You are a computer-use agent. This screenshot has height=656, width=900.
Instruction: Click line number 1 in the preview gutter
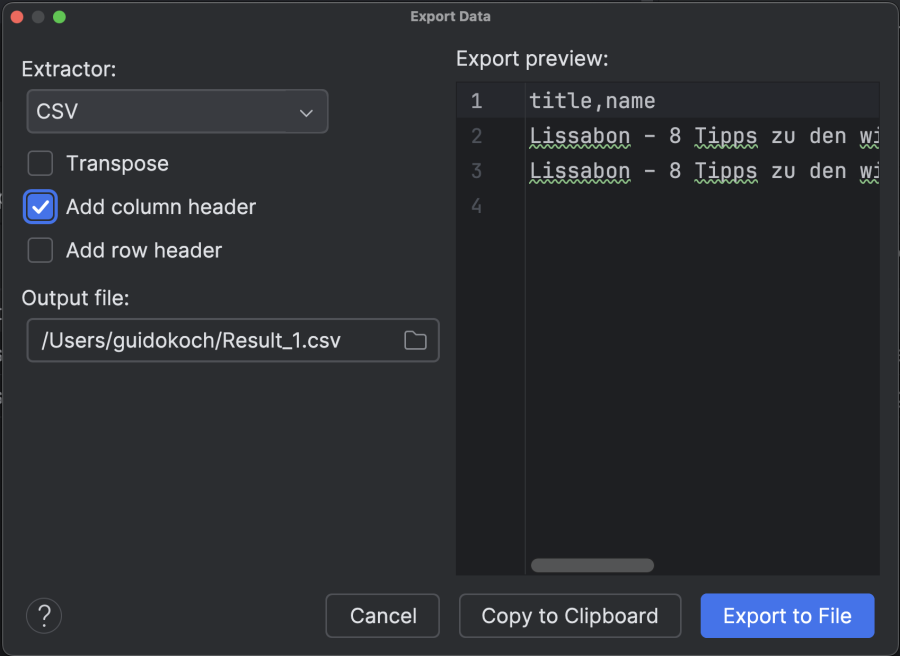click(x=476, y=100)
